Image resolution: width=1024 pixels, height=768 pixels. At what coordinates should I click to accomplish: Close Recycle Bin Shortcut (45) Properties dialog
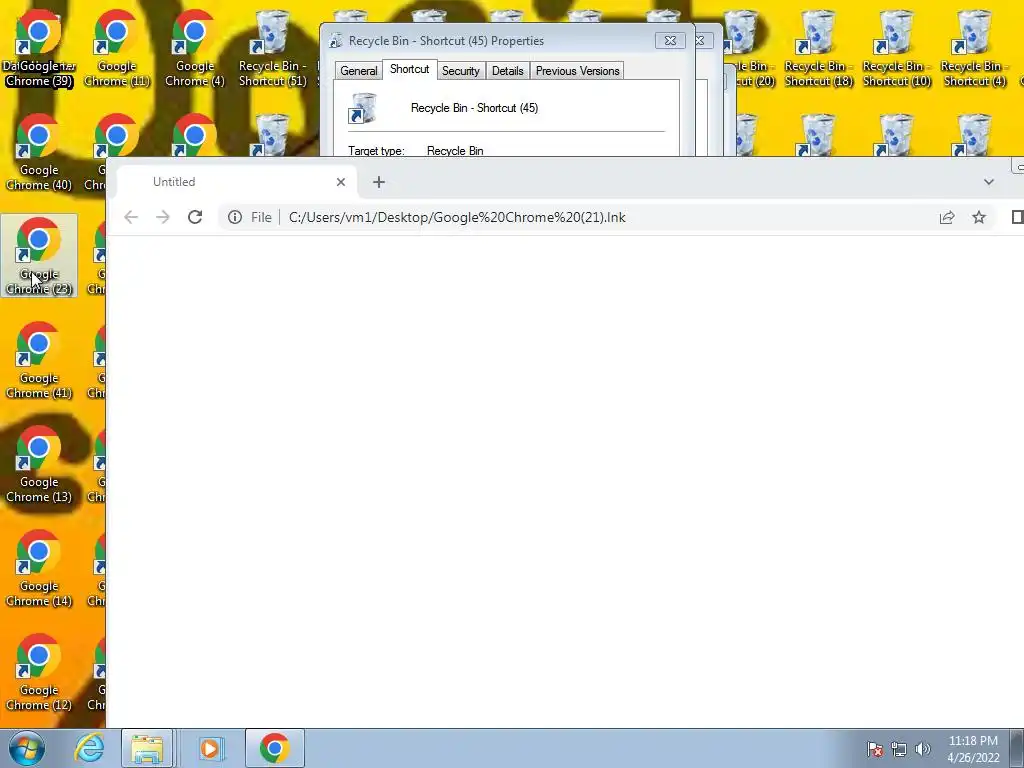[x=670, y=40]
